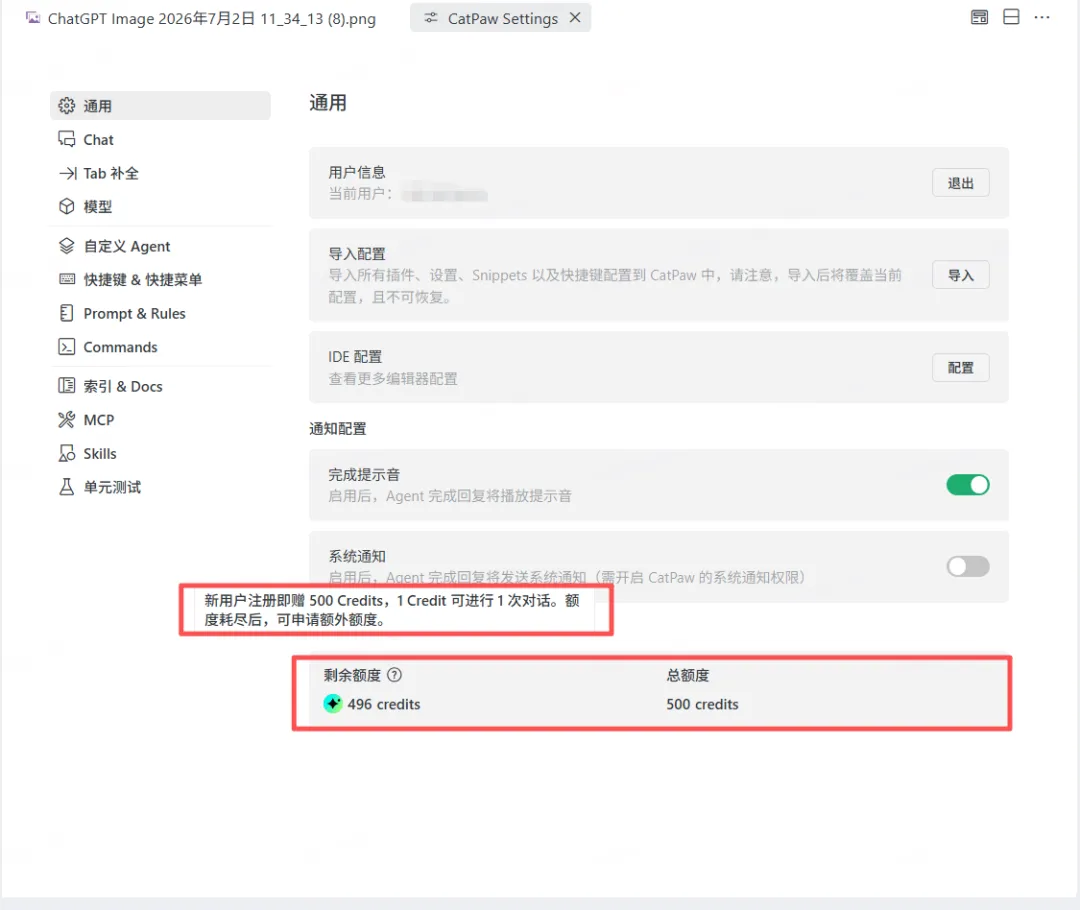This screenshot has width=1080, height=910.
Task: Enable the 系统通知 toggle
Action: click(967, 566)
